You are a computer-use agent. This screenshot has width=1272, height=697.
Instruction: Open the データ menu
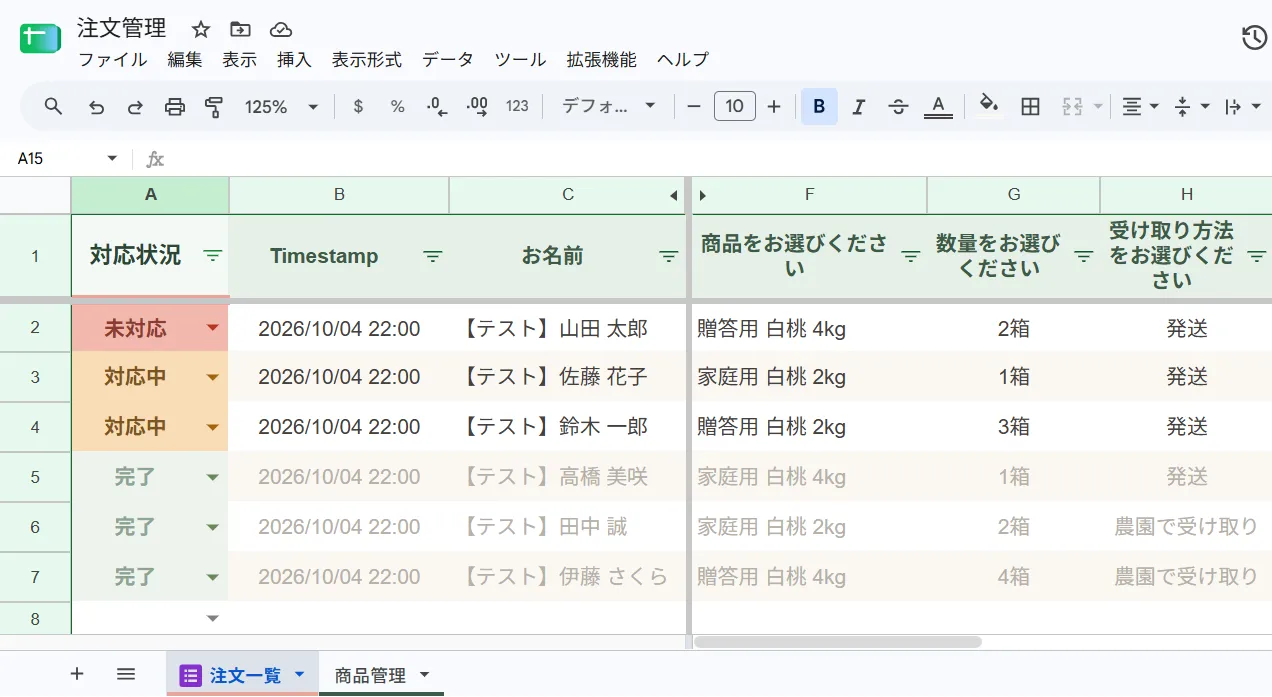(448, 60)
